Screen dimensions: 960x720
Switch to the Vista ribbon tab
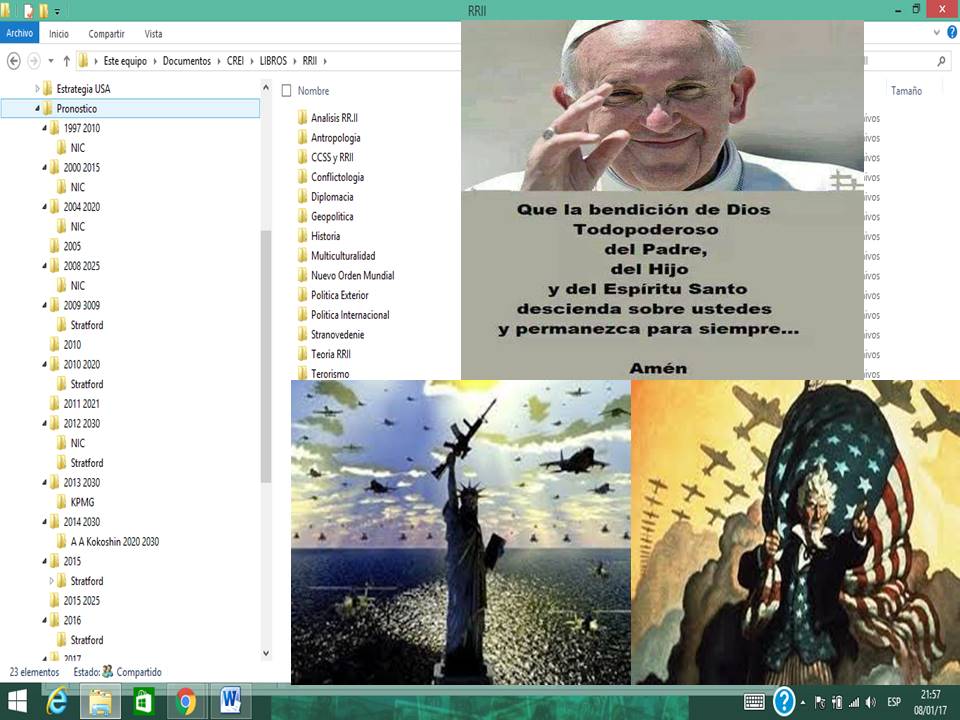pyautogui.click(x=153, y=34)
